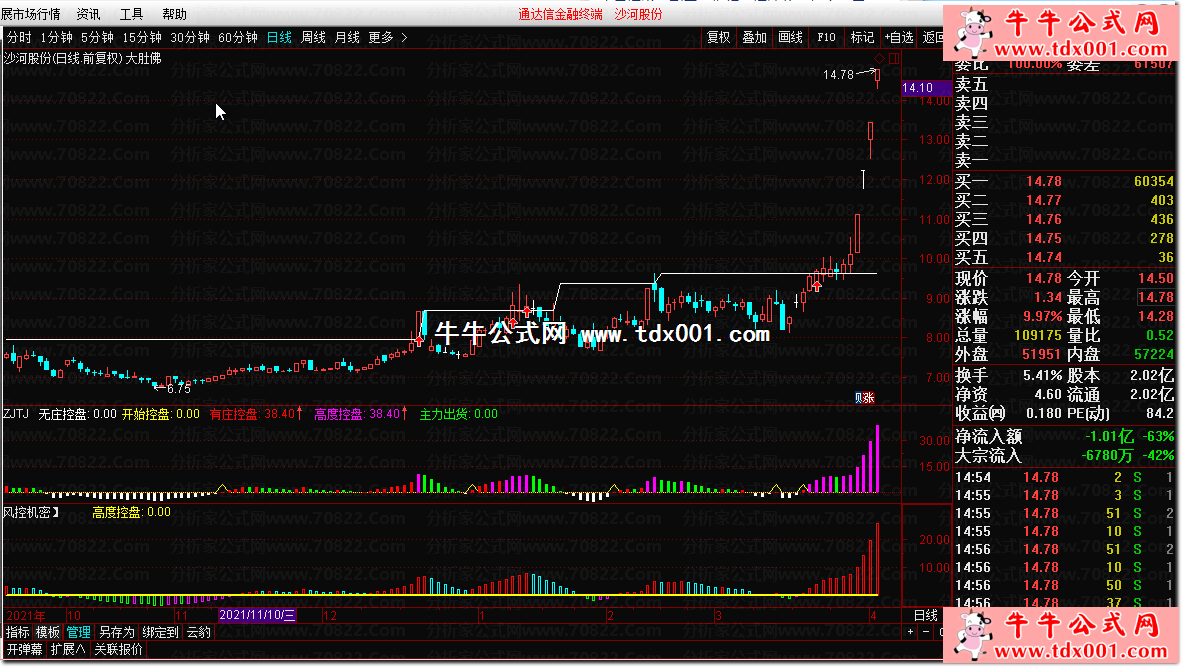The width and height of the screenshot is (1184, 668).
Task: Click the chart title 沙河股份(日线,前复权) 大肚佛
Action: click(x=82, y=58)
